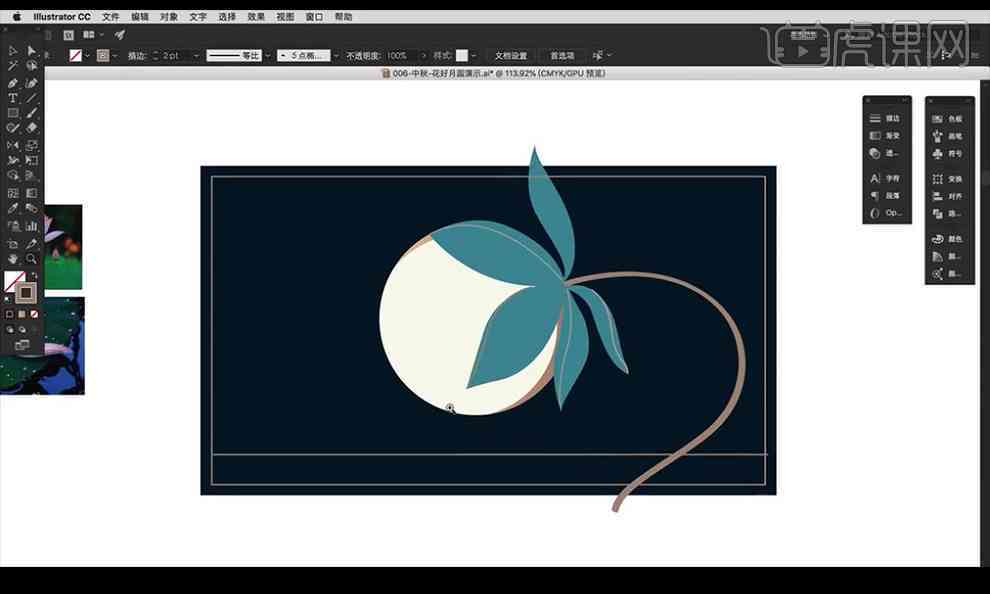Expand the opacity slider arrow
The image size is (990, 594).
(423, 56)
